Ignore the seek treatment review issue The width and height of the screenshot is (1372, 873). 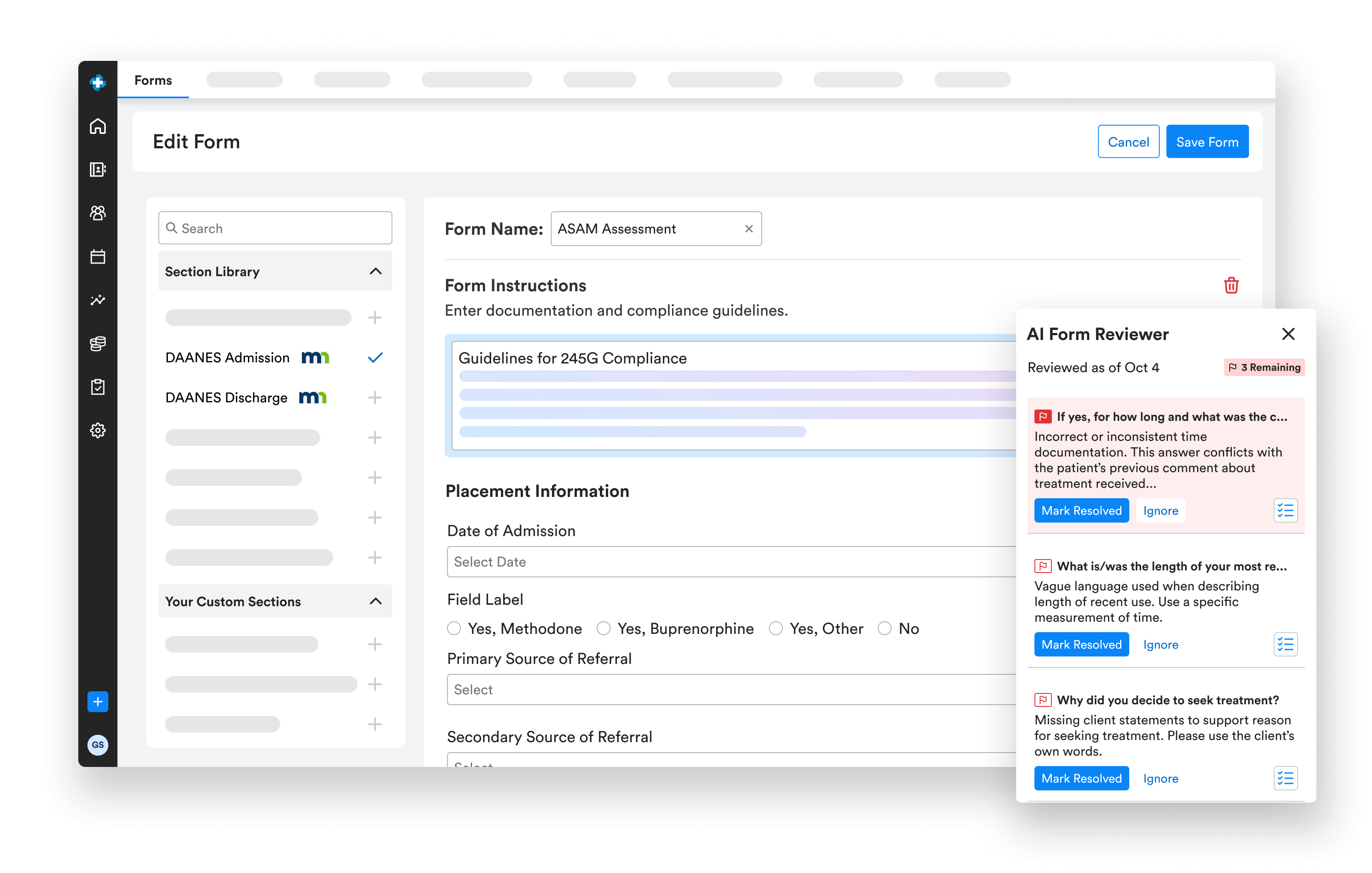pyautogui.click(x=1160, y=778)
